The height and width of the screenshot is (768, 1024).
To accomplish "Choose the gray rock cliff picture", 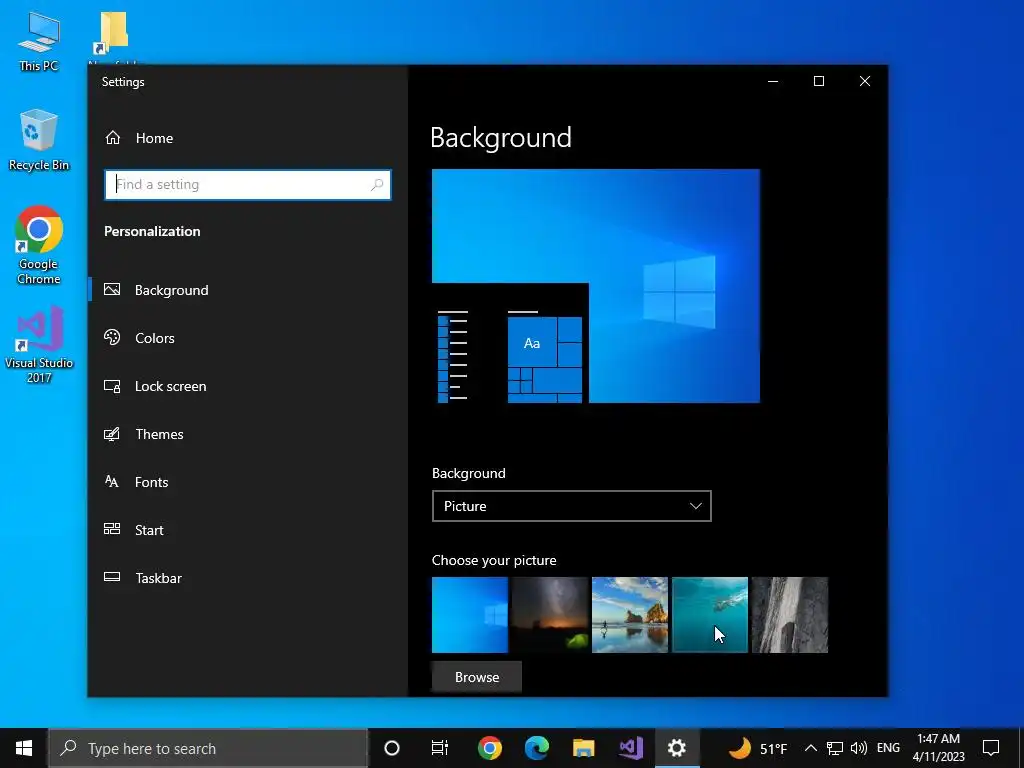I will point(790,615).
